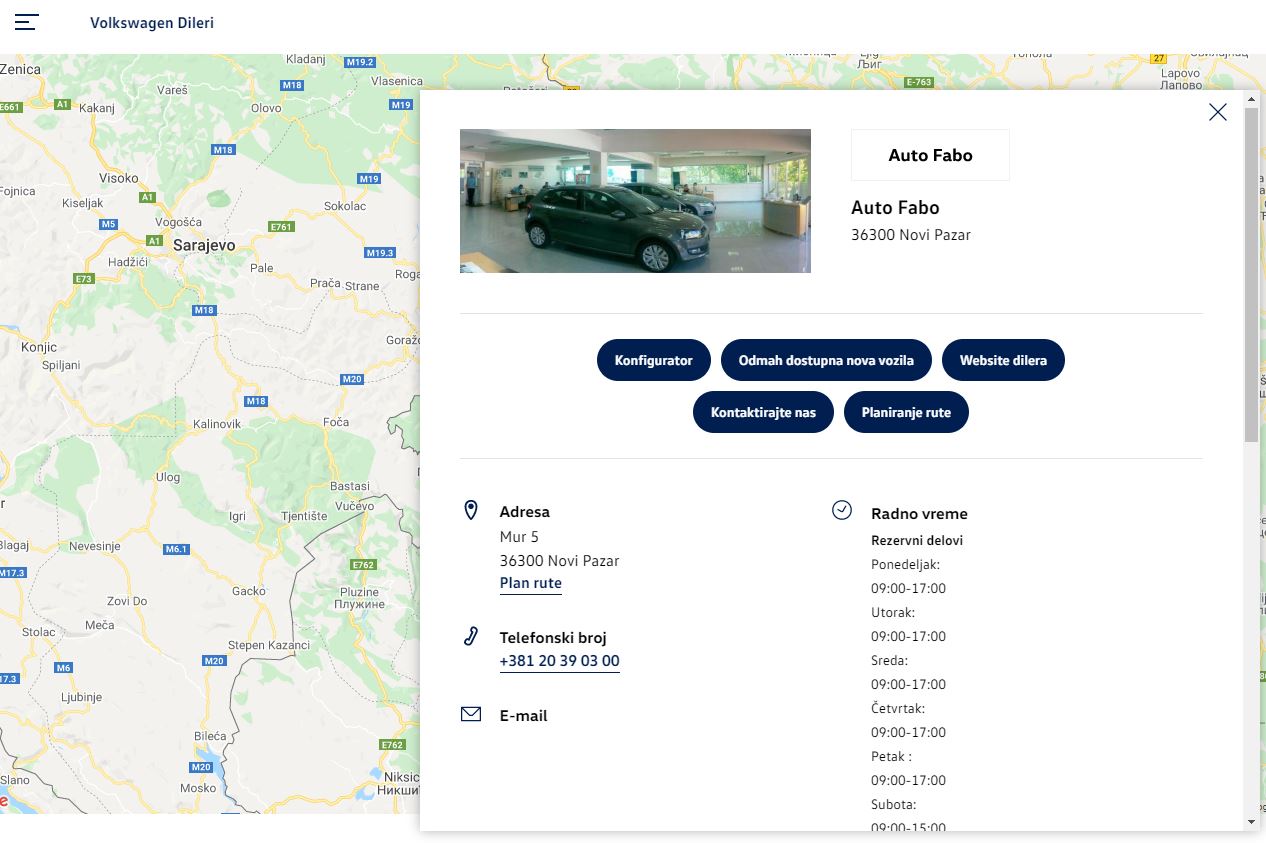The height and width of the screenshot is (843, 1266).
Task: Open the hamburger menu icon
Action: (27, 22)
